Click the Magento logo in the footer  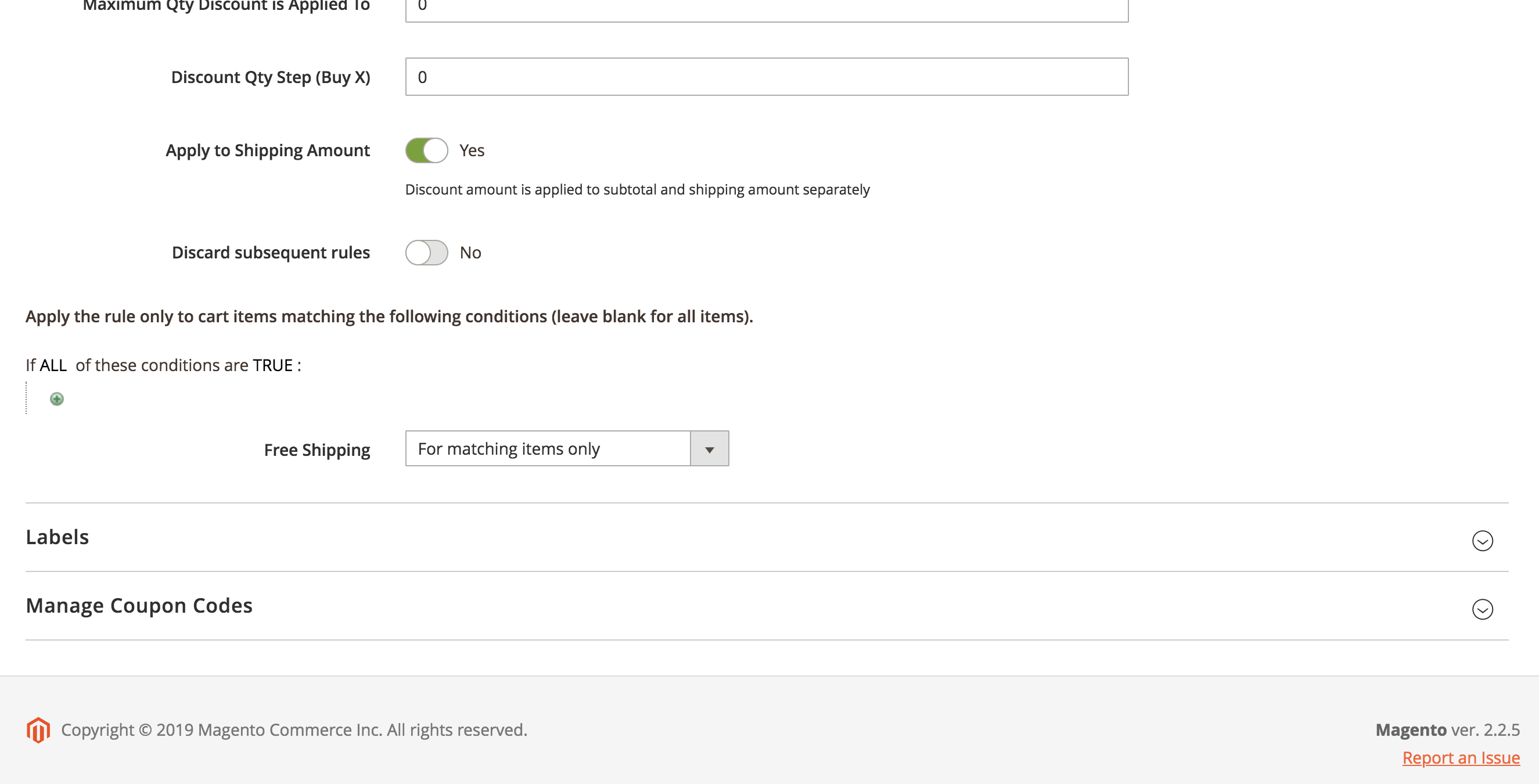coord(38,729)
